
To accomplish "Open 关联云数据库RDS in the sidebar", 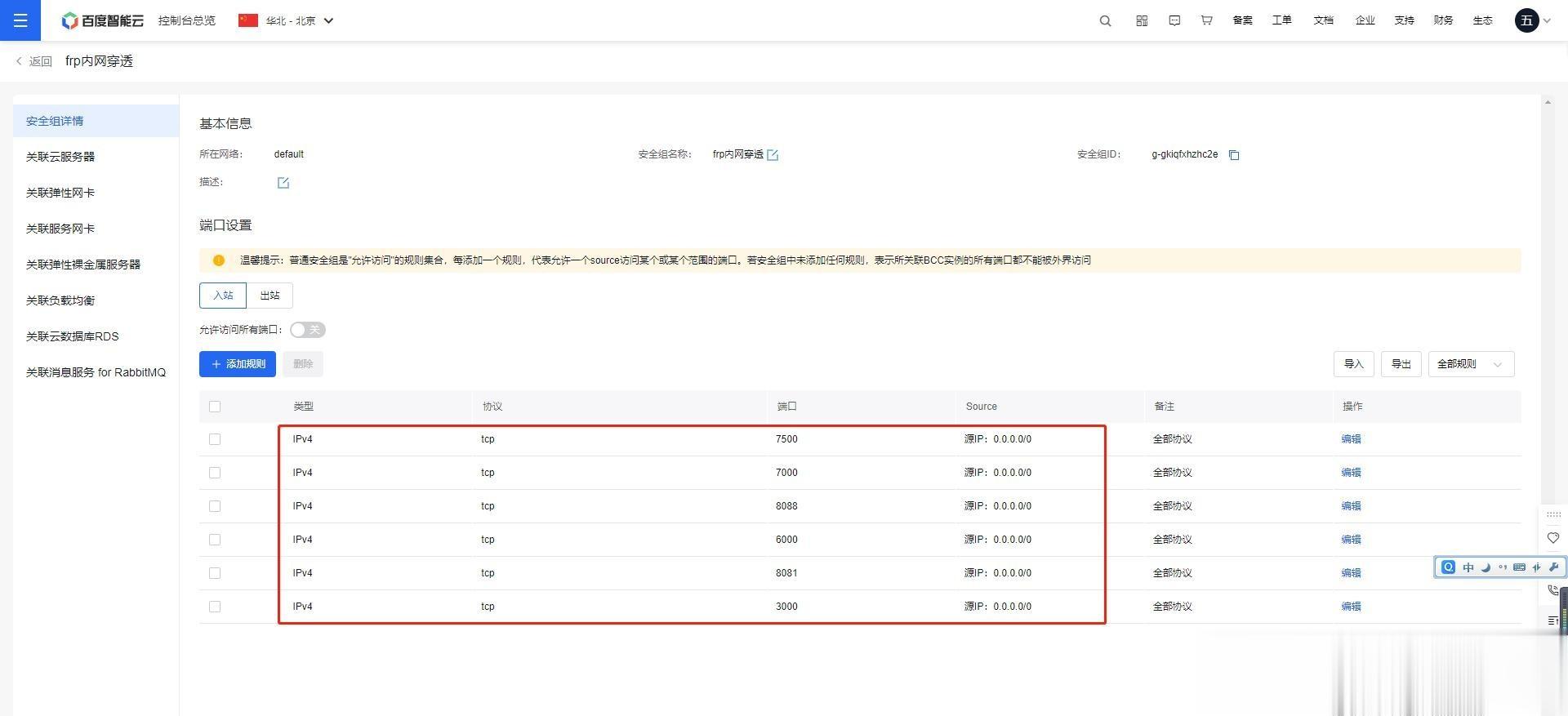I will click(96, 336).
